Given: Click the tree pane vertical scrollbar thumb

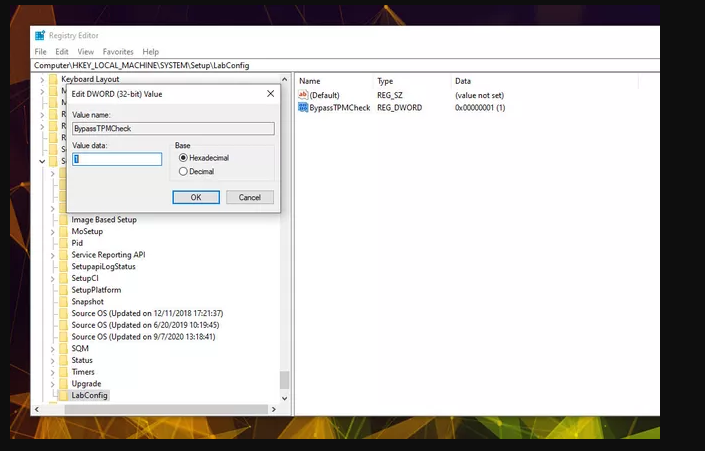Looking at the screenshot, I should click(x=284, y=380).
